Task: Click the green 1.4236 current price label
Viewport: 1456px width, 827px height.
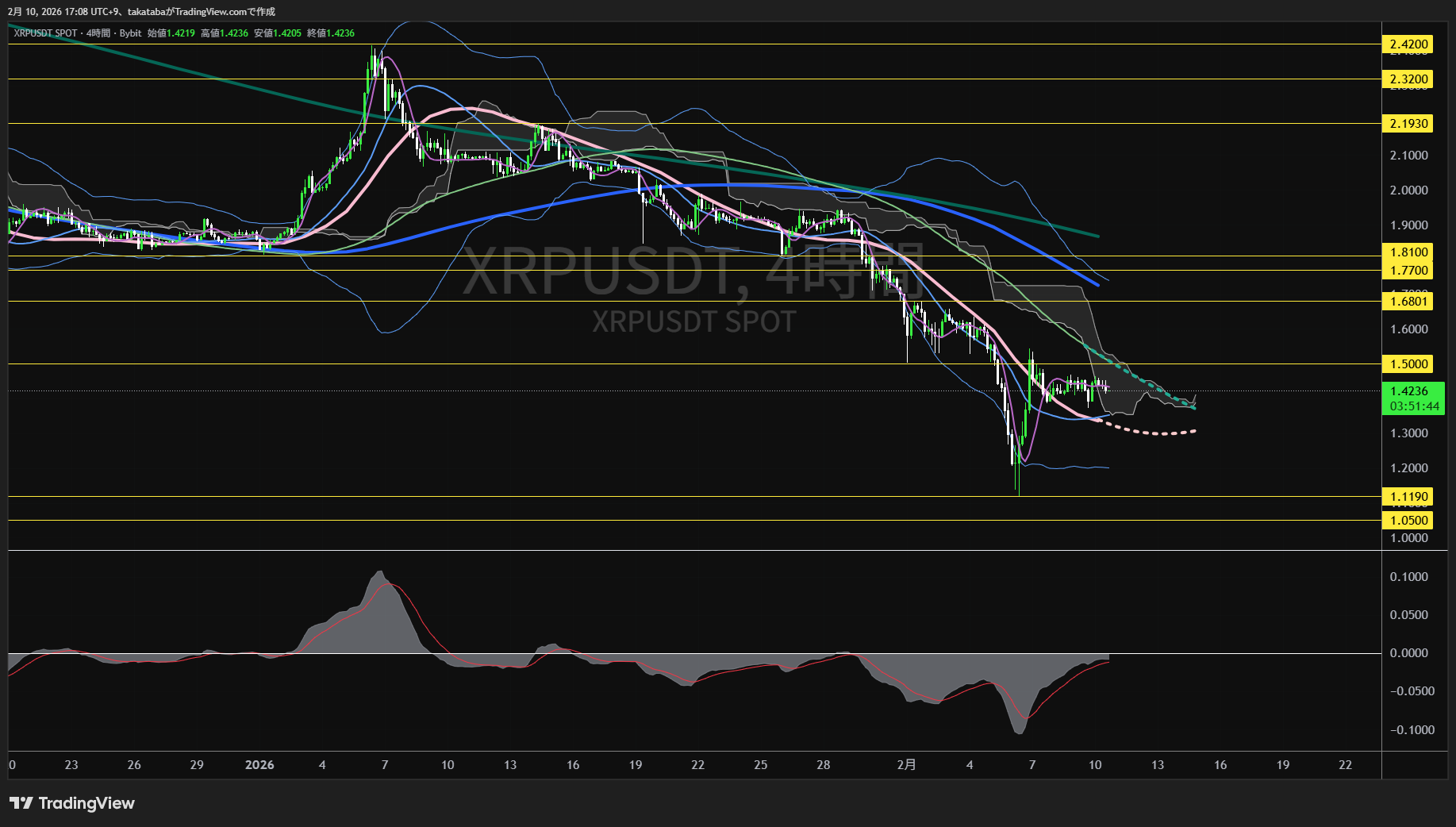Action: click(1408, 391)
